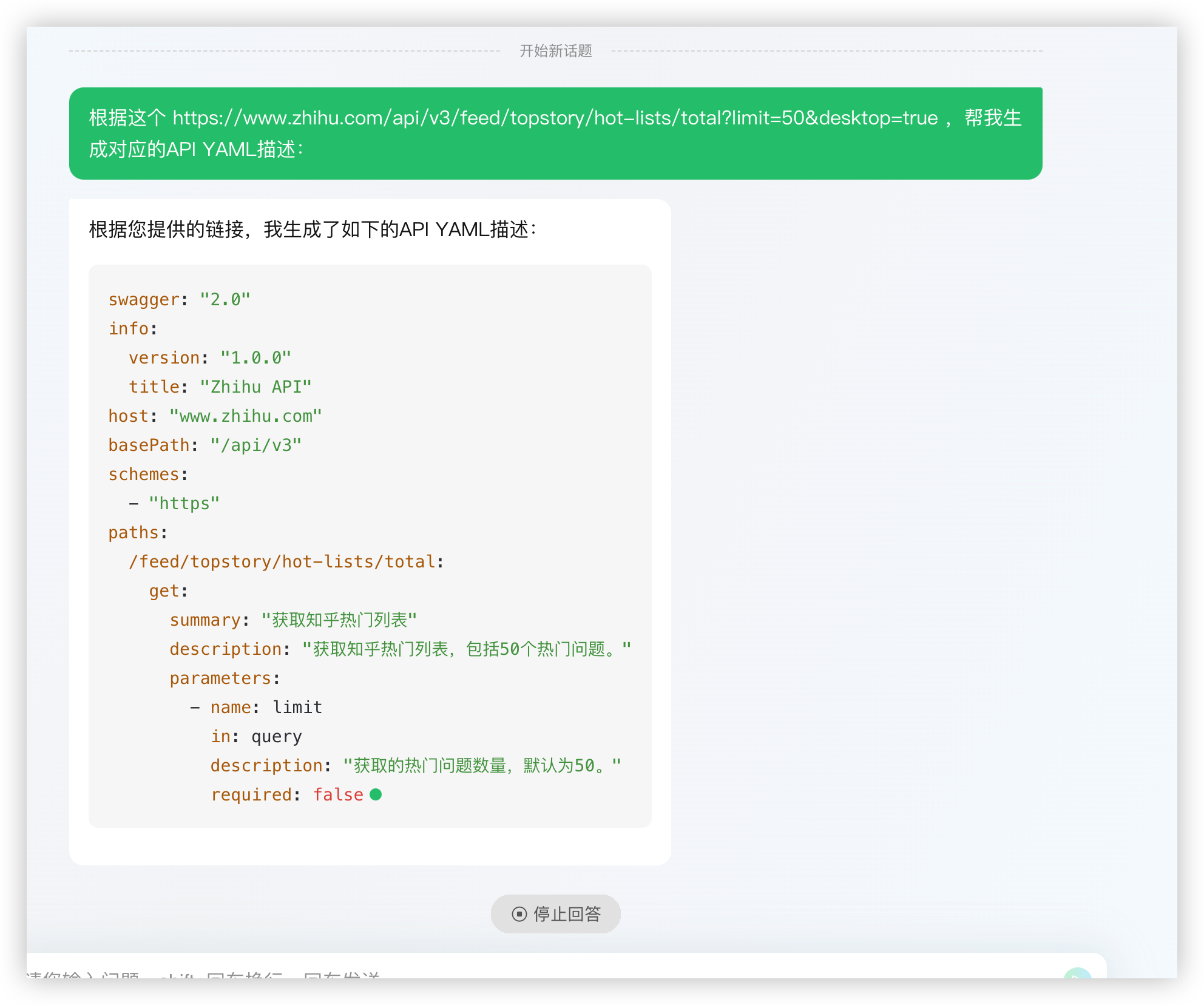Click the 开始新话题 divider label
Viewport: 1204px width, 1005px height.
pyautogui.click(x=555, y=51)
